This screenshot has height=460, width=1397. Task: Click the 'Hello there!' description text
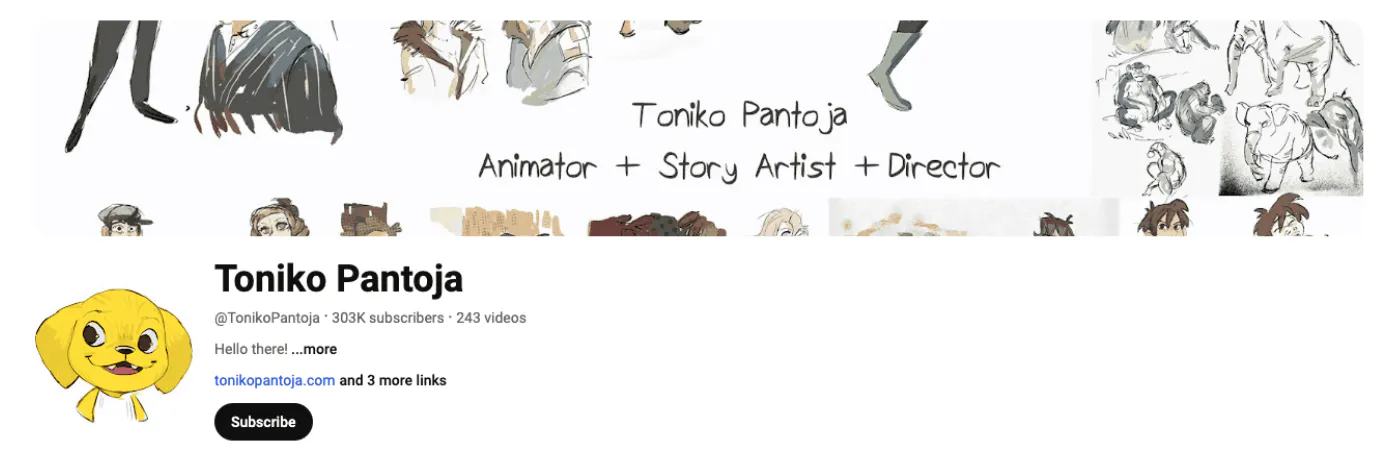click(x=251, y=350)
